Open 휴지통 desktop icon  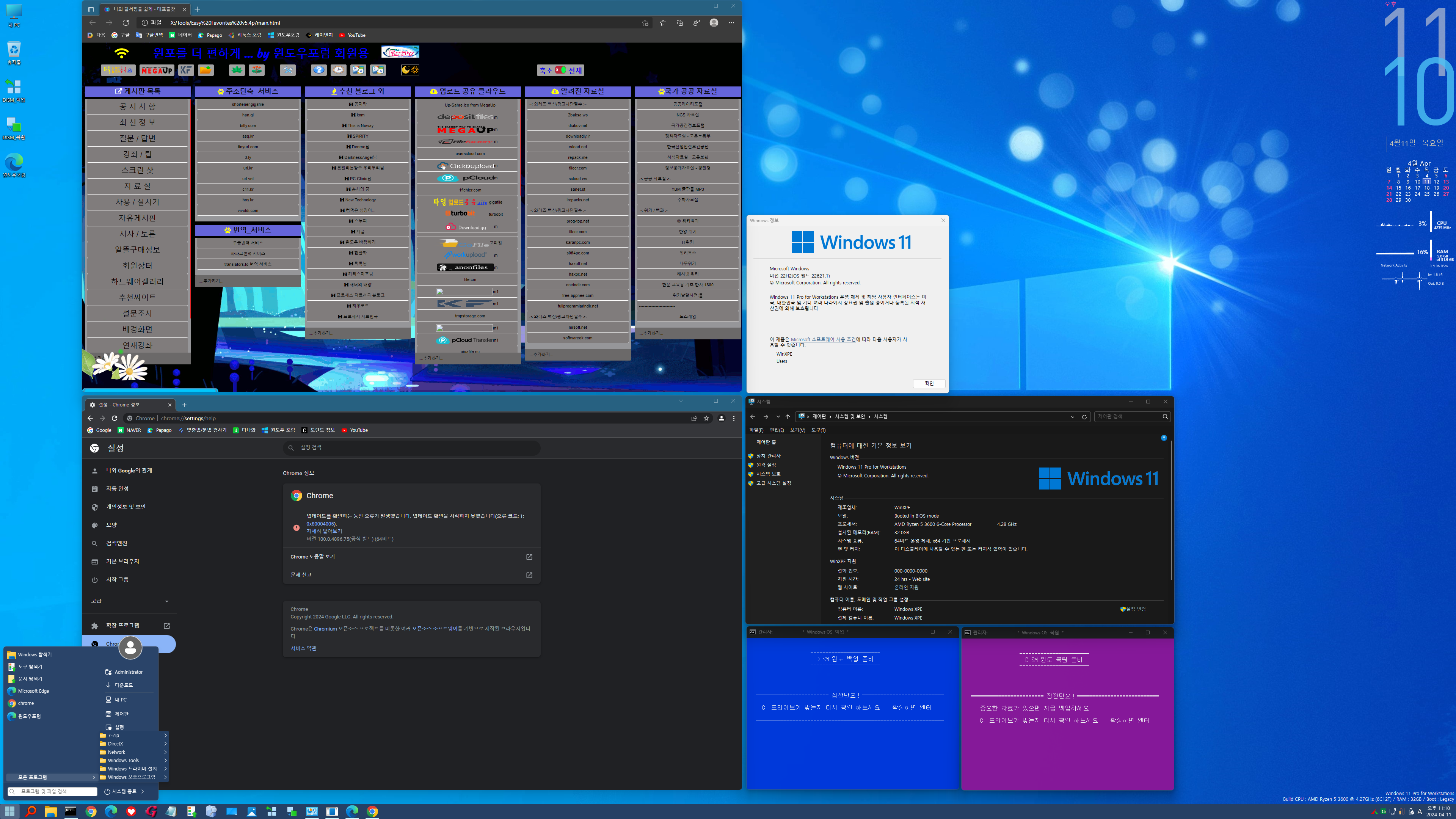pyautogui.click(x=14, y=53)
